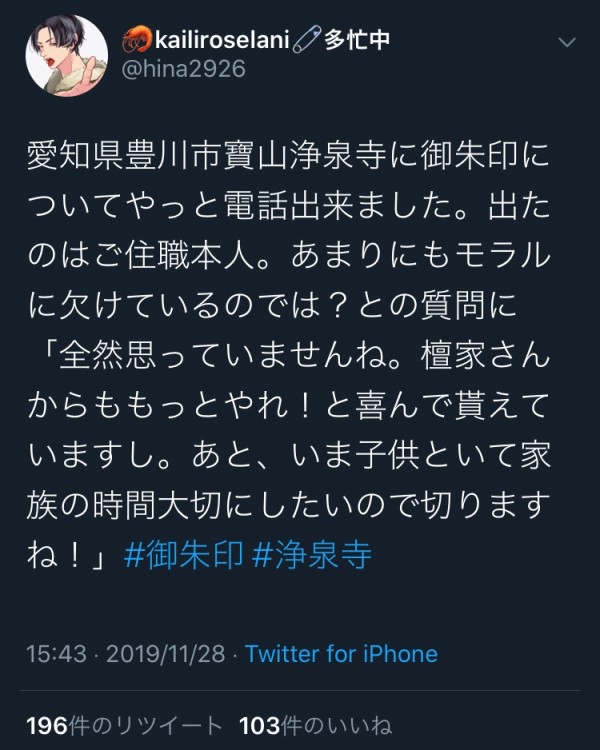This screenshot has width=600, height=750.
Task: Open the #浄泉寺 hashtag
Action: click(312, 556)
